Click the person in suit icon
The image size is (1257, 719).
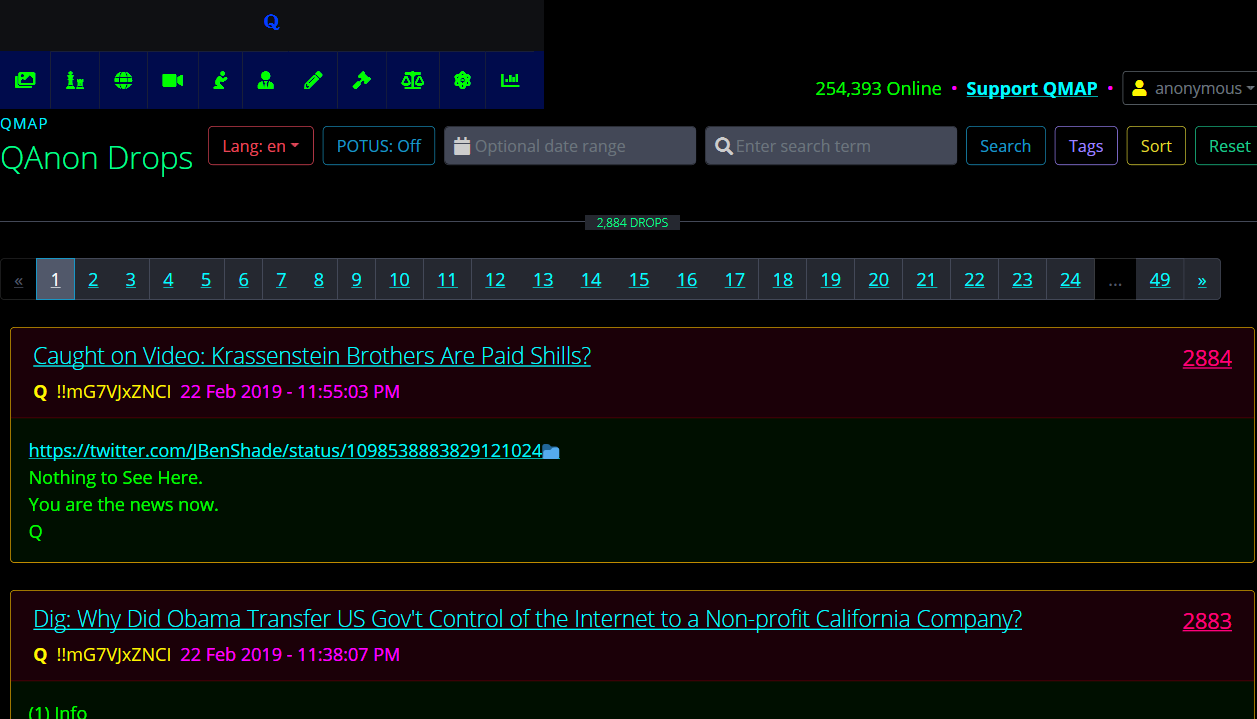265,80
